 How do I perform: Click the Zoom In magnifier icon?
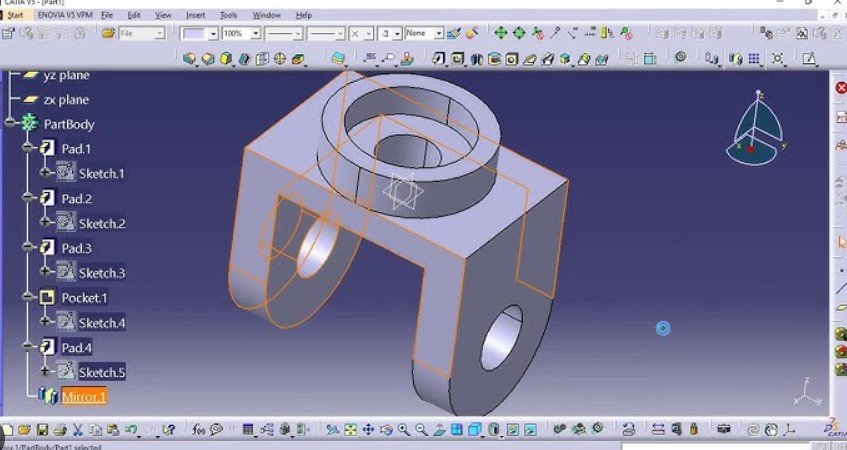[x=404, y=429]
